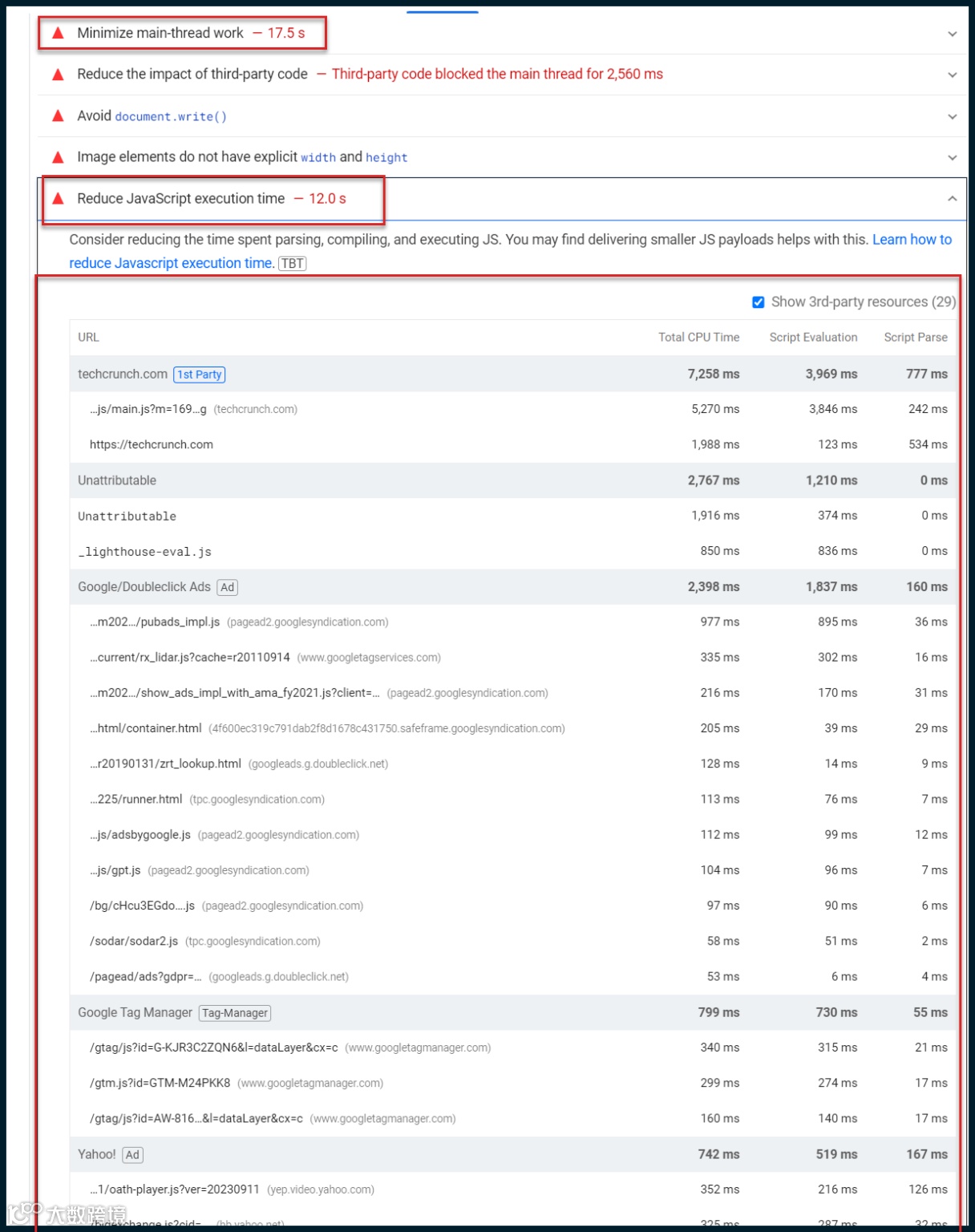The height and width of the screenshot is (1232, 975).
Task: Expand the Minimize main-thread work audit
Action: click(x=952, y=34)
